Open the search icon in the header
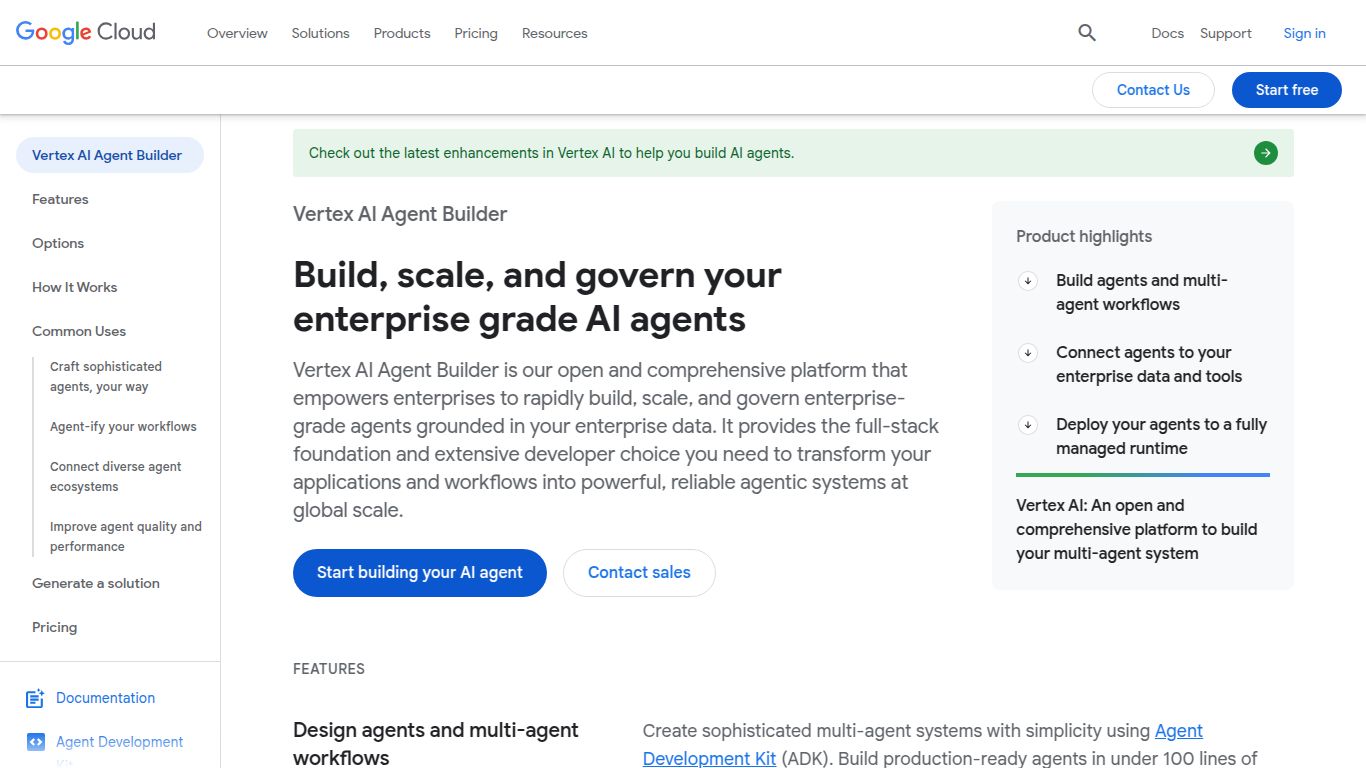The height and width of the screenshot is (768, 1366). pos(1086,33)
